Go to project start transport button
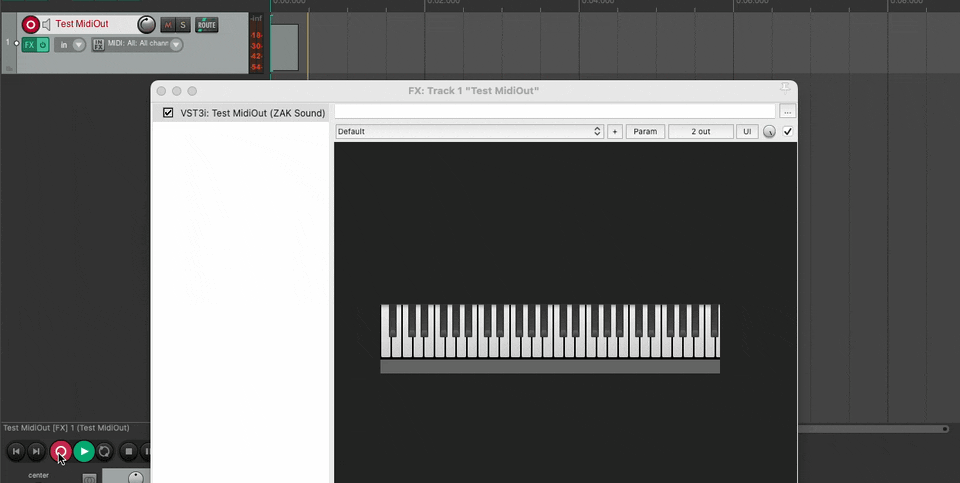960x483 pixels. [17, 452]
